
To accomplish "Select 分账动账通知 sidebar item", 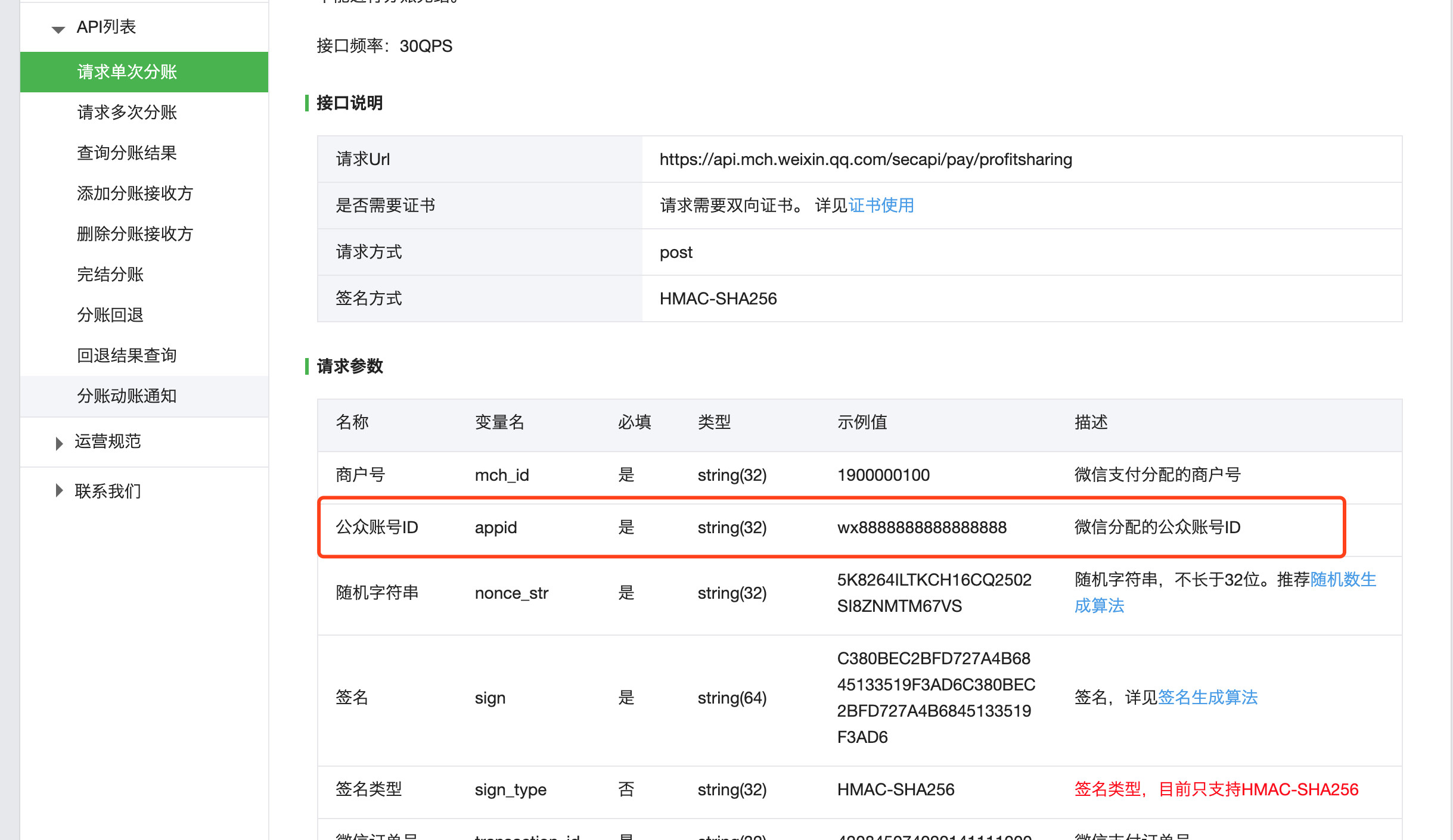I will 127,396.
